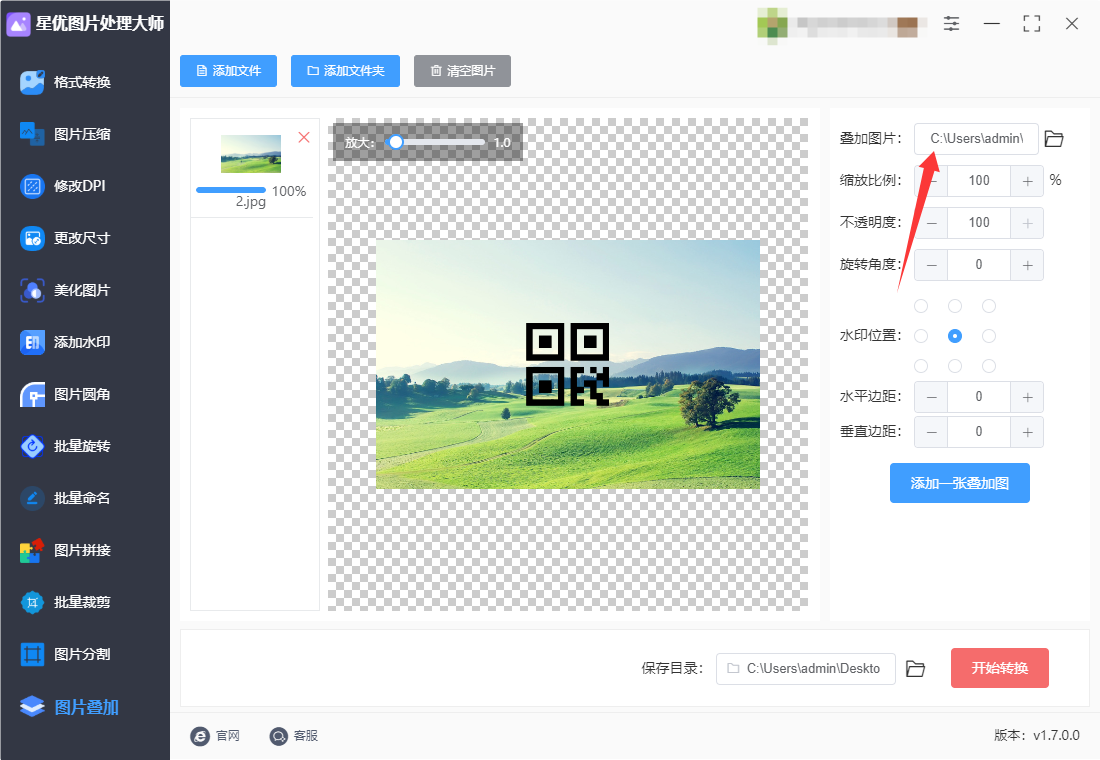Increase 水平边距 horizontal margin

pos(1027,397)
